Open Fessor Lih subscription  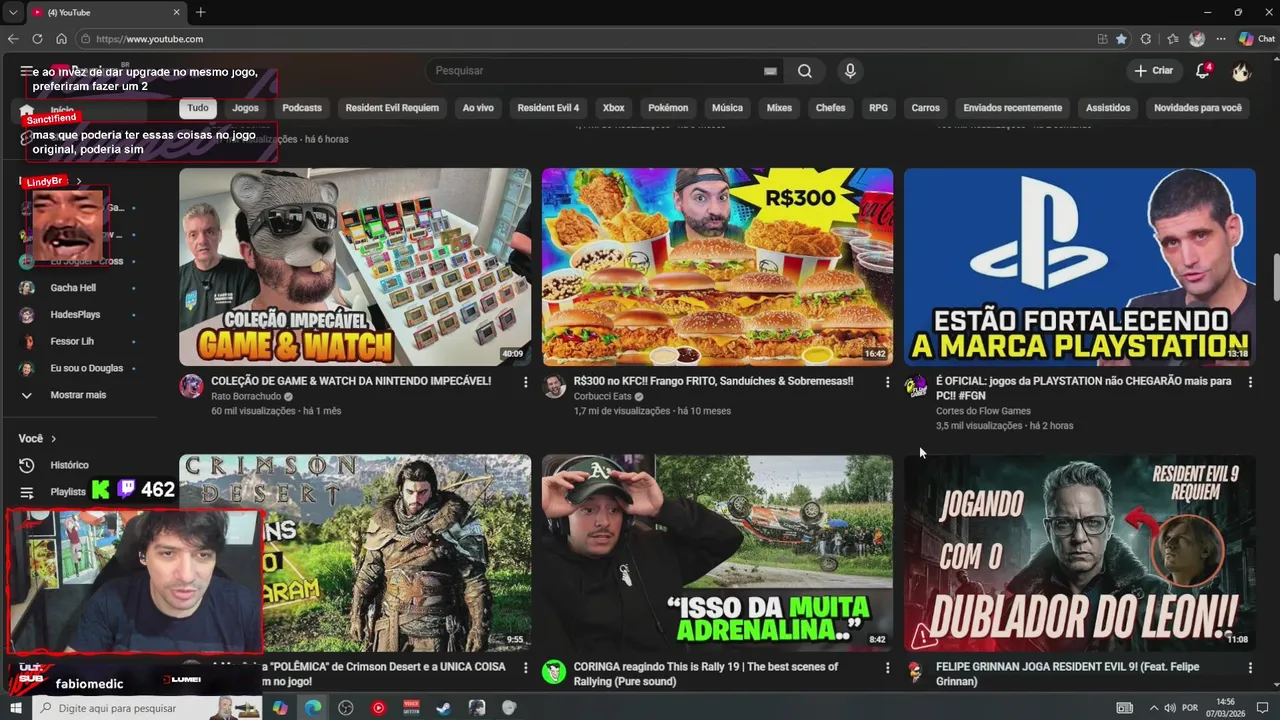click(72, 341)
